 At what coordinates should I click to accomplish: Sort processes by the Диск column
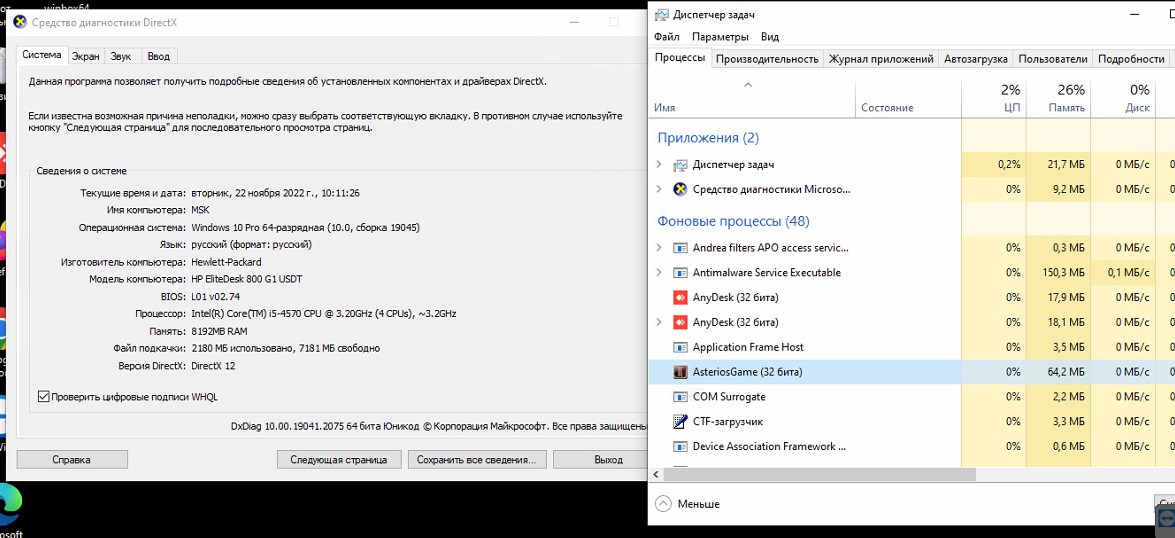click(1124, 98)
